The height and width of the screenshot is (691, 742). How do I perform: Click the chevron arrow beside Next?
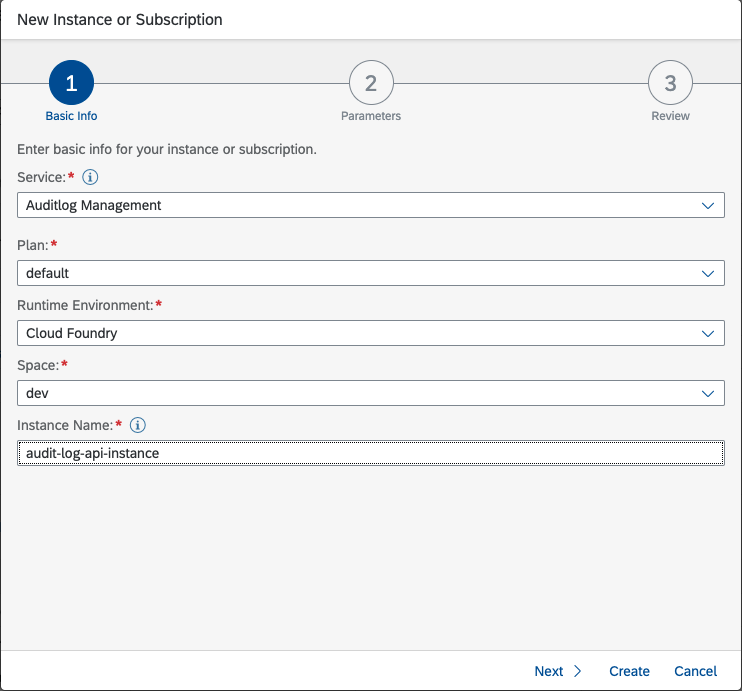(578, 671)
